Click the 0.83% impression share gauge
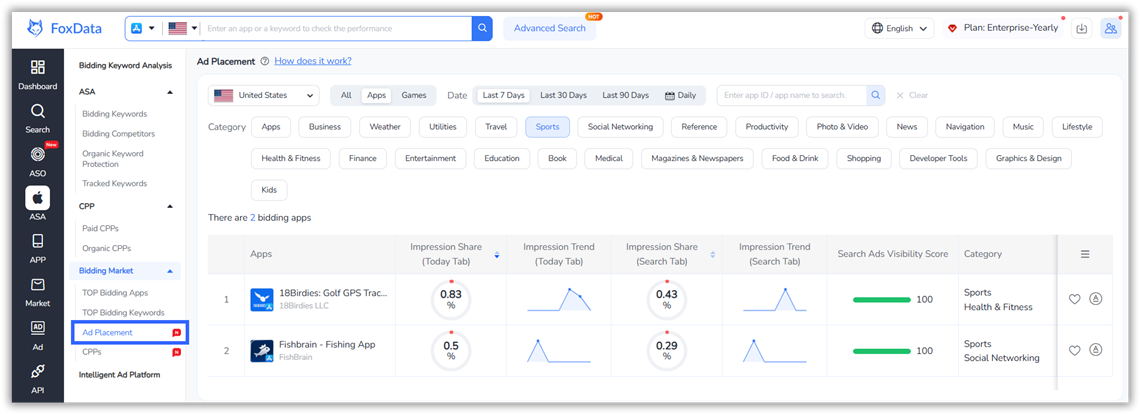Viewport: 1140px width, 414px height. tap(451, 300)
